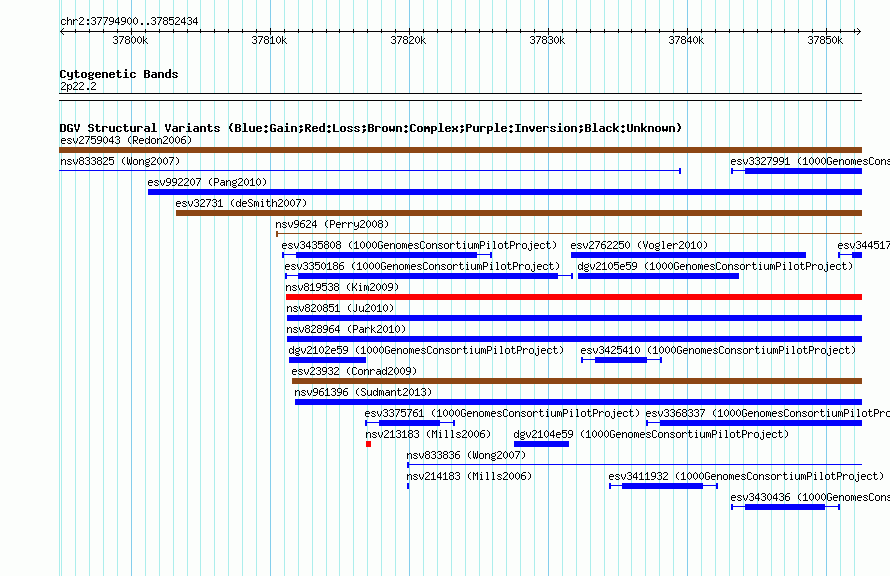
Task: Click the esv2759043 (Redon2006) label
Action: tap(126, 140)
